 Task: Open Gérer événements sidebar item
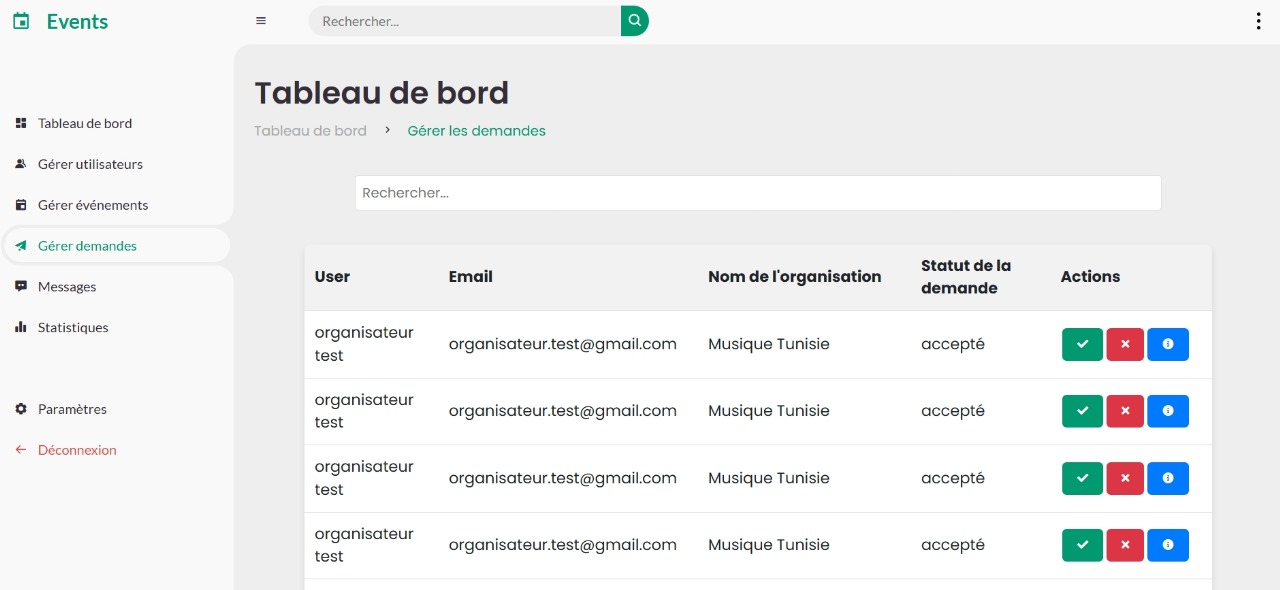tap(93, 205)
